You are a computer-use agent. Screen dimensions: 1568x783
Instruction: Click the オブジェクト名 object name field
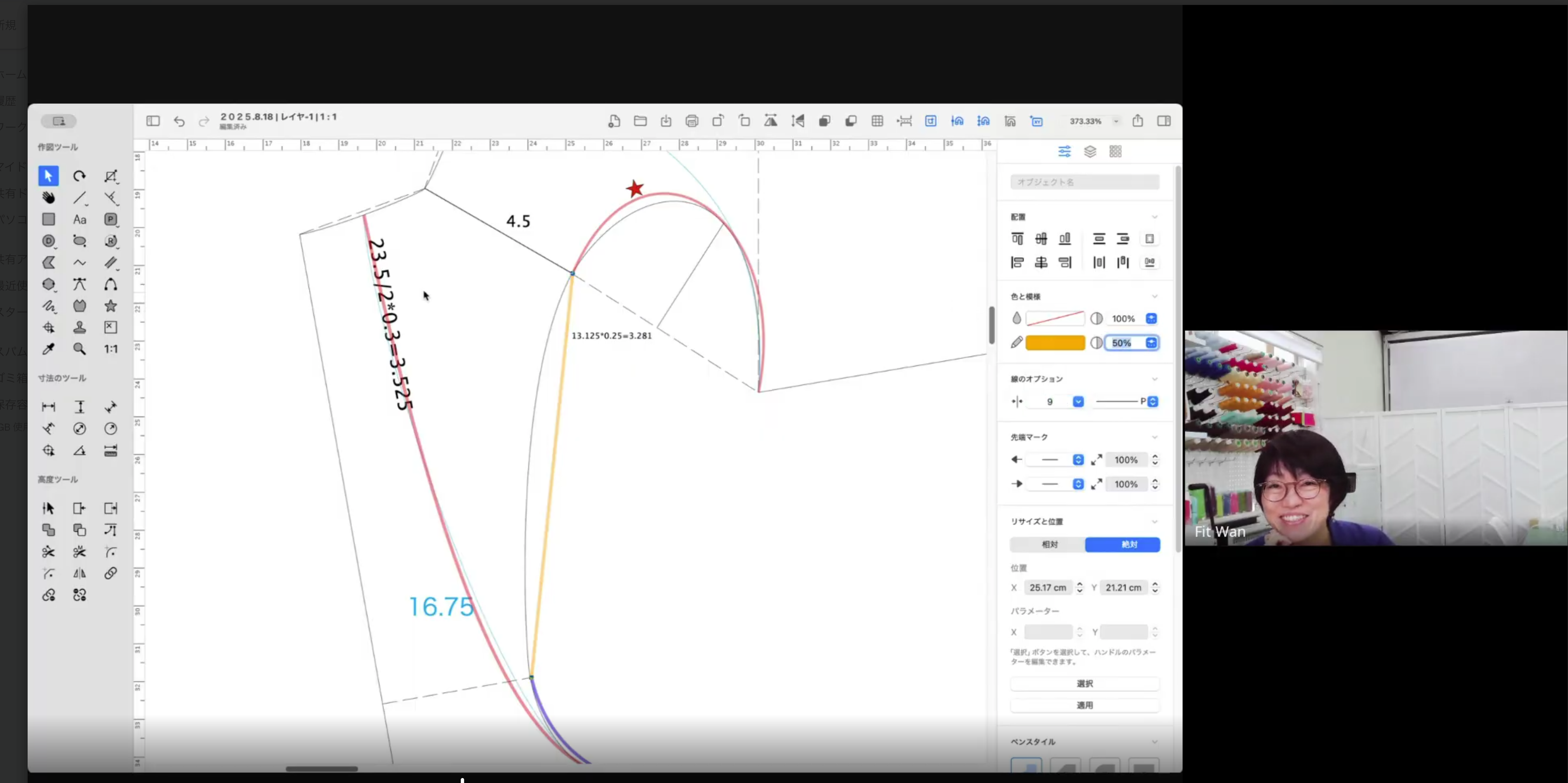(x=1084, y=182)
